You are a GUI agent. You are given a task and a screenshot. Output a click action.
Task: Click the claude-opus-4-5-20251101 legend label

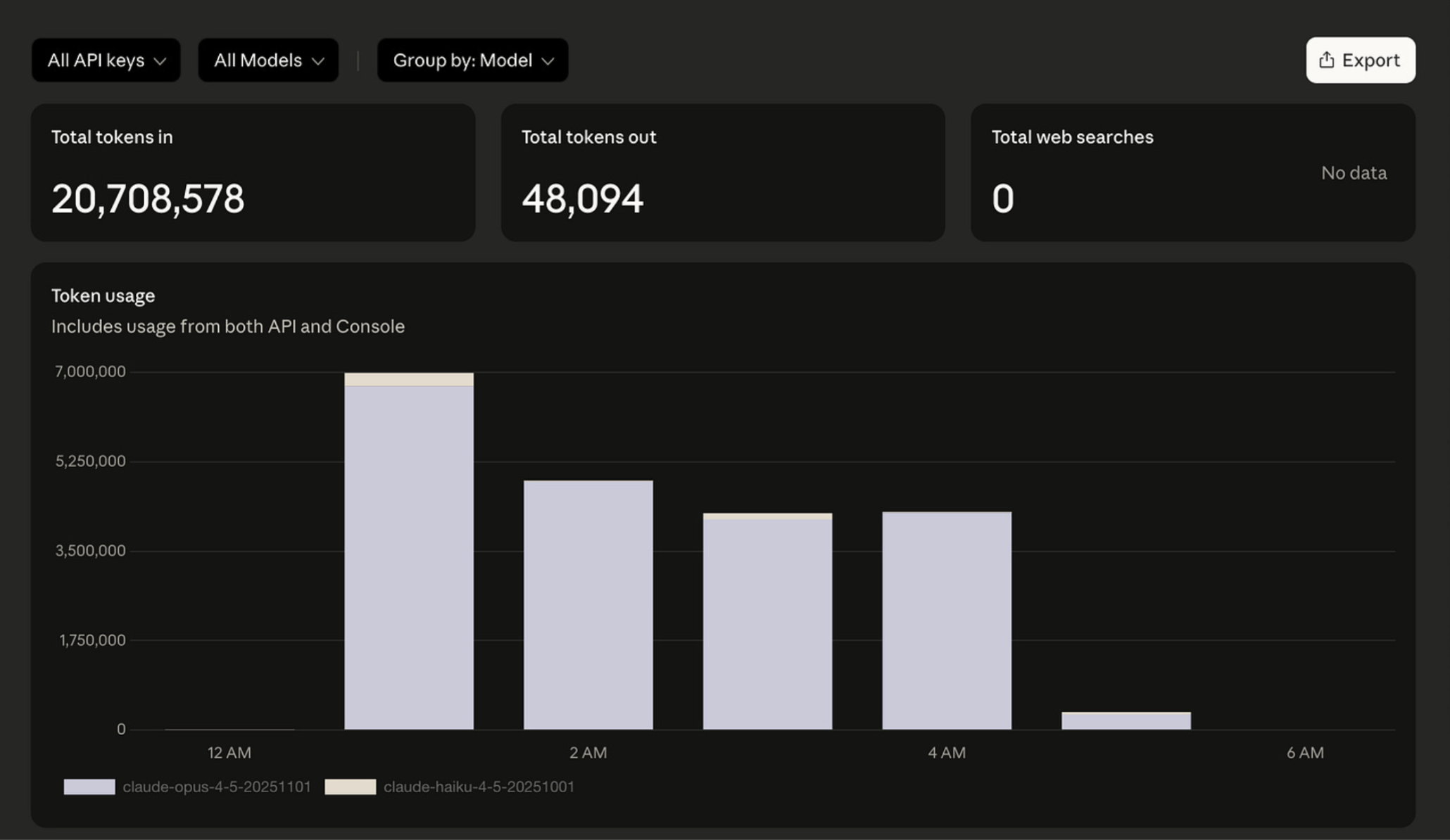click(x=217, y=787)
